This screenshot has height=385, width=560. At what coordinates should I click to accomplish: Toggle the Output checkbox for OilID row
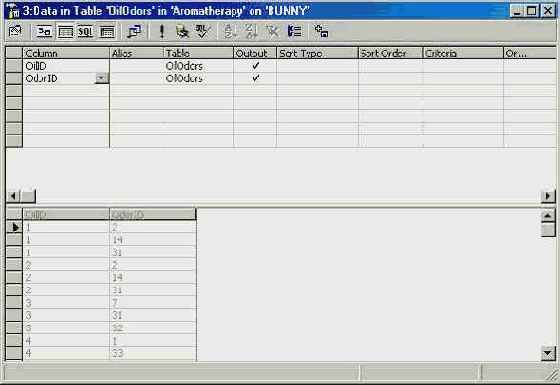[x=255, y=66]
